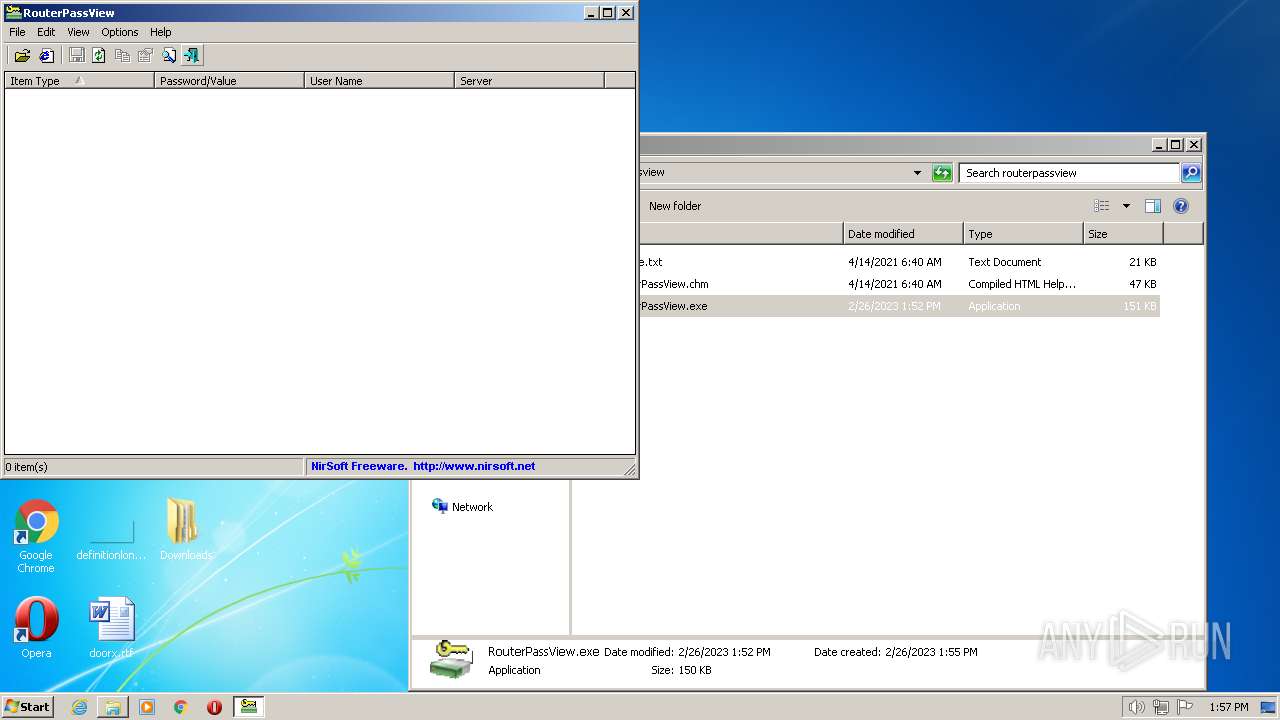Screen dimensions: 1280x720
Task: Click the Internet Explorer grab-password toolbar icon
Action: tap(46, 56)
